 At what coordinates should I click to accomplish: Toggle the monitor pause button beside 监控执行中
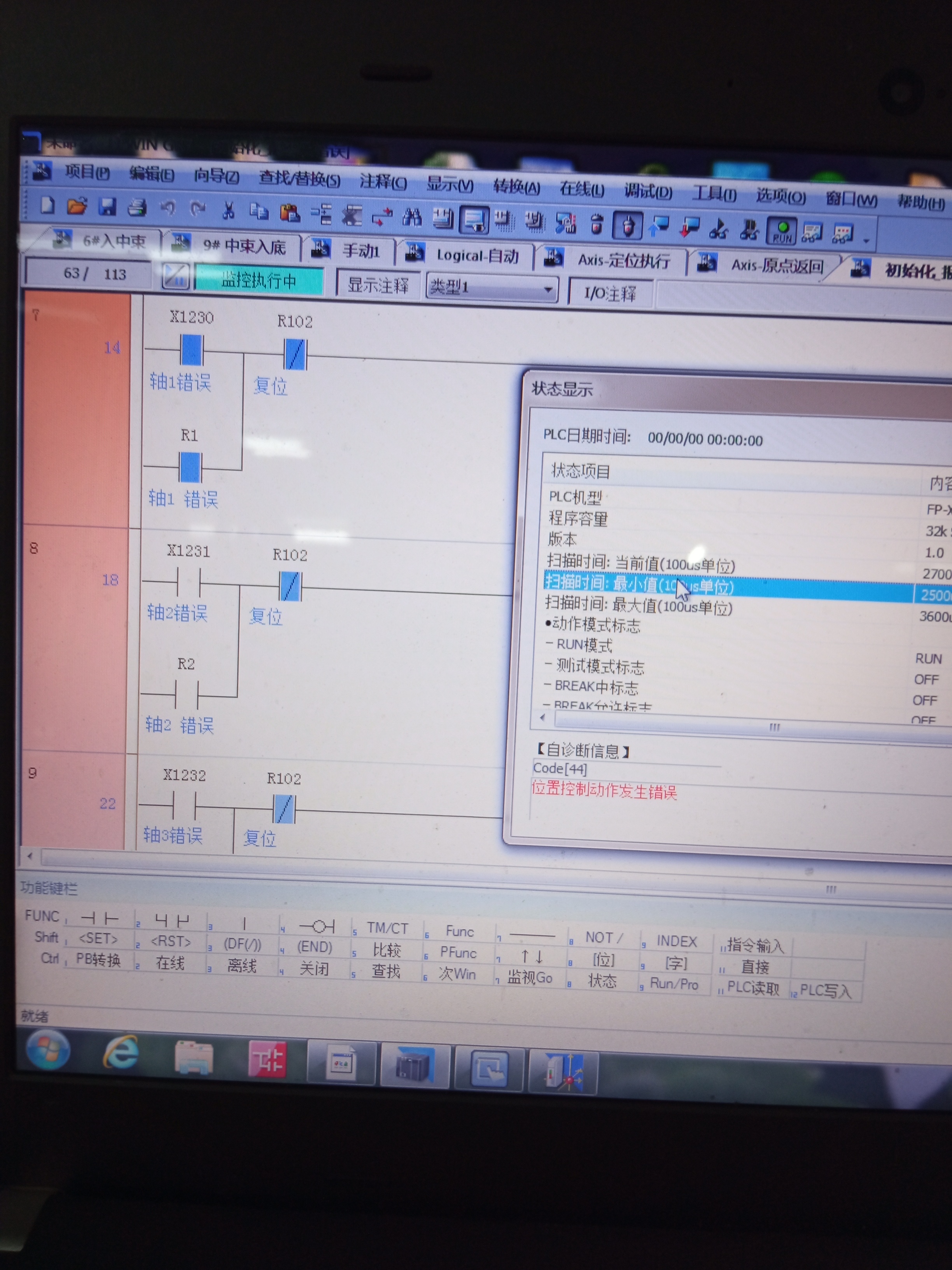tap(176, 277)
